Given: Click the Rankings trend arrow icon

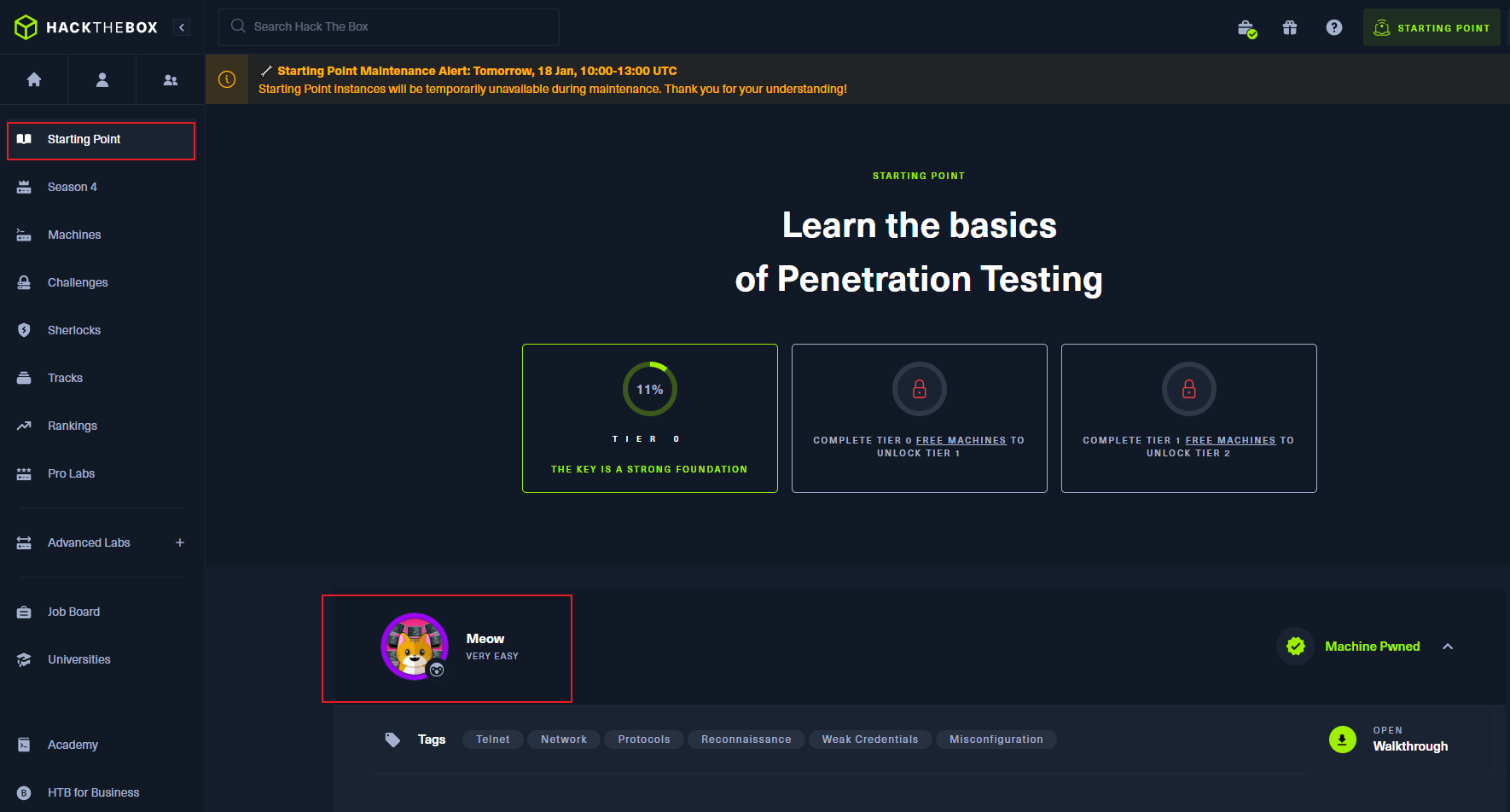Looking at the screenshot, I should point(24,426).
